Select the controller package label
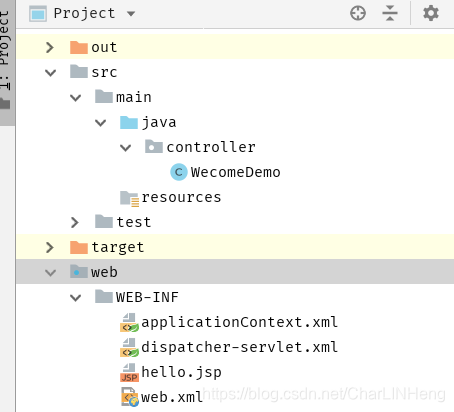 pyautogui.click(x=211, y=147)
